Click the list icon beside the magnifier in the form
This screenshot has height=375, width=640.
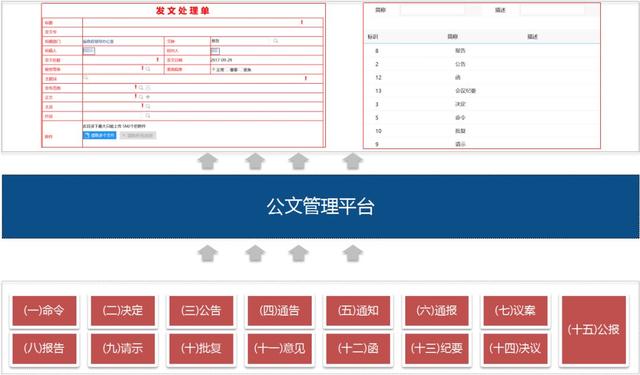click(148, 88)
